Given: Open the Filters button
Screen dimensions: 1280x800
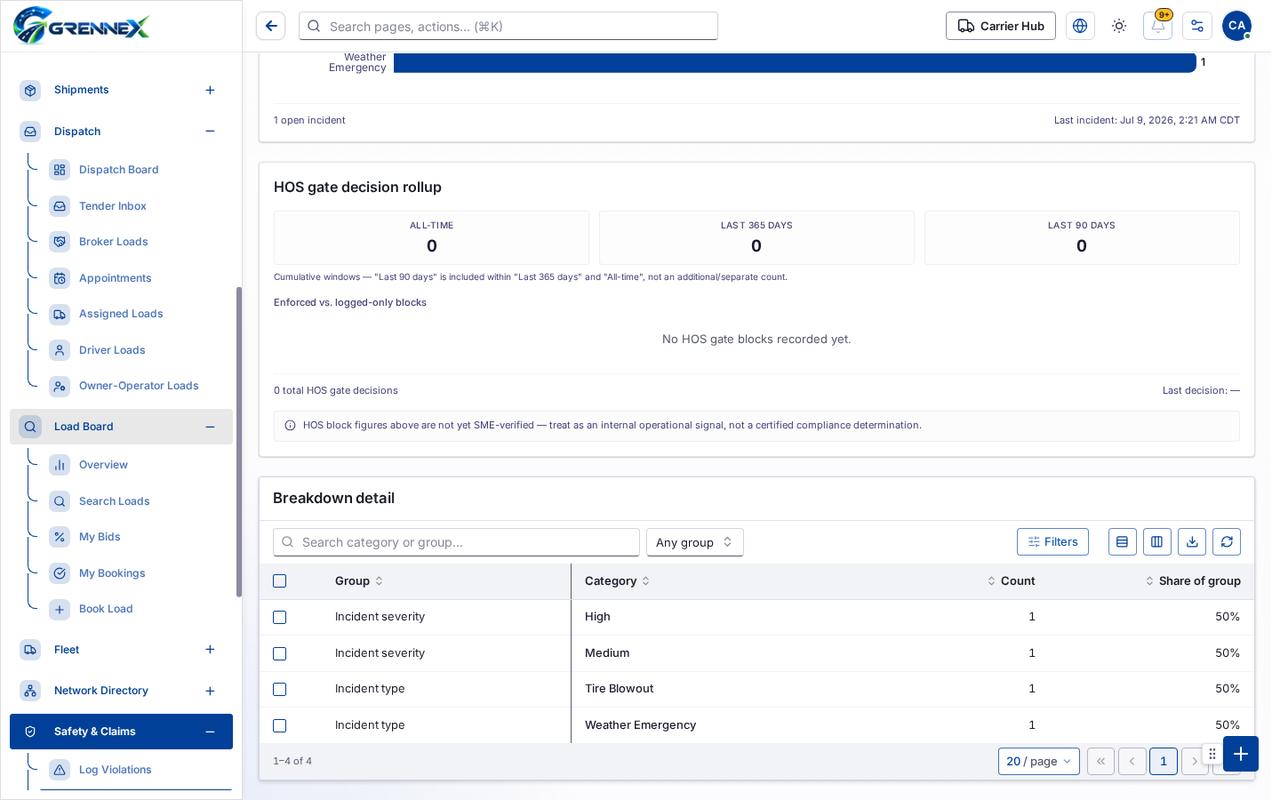Looking at the screenshot, I should point(1053,542).
